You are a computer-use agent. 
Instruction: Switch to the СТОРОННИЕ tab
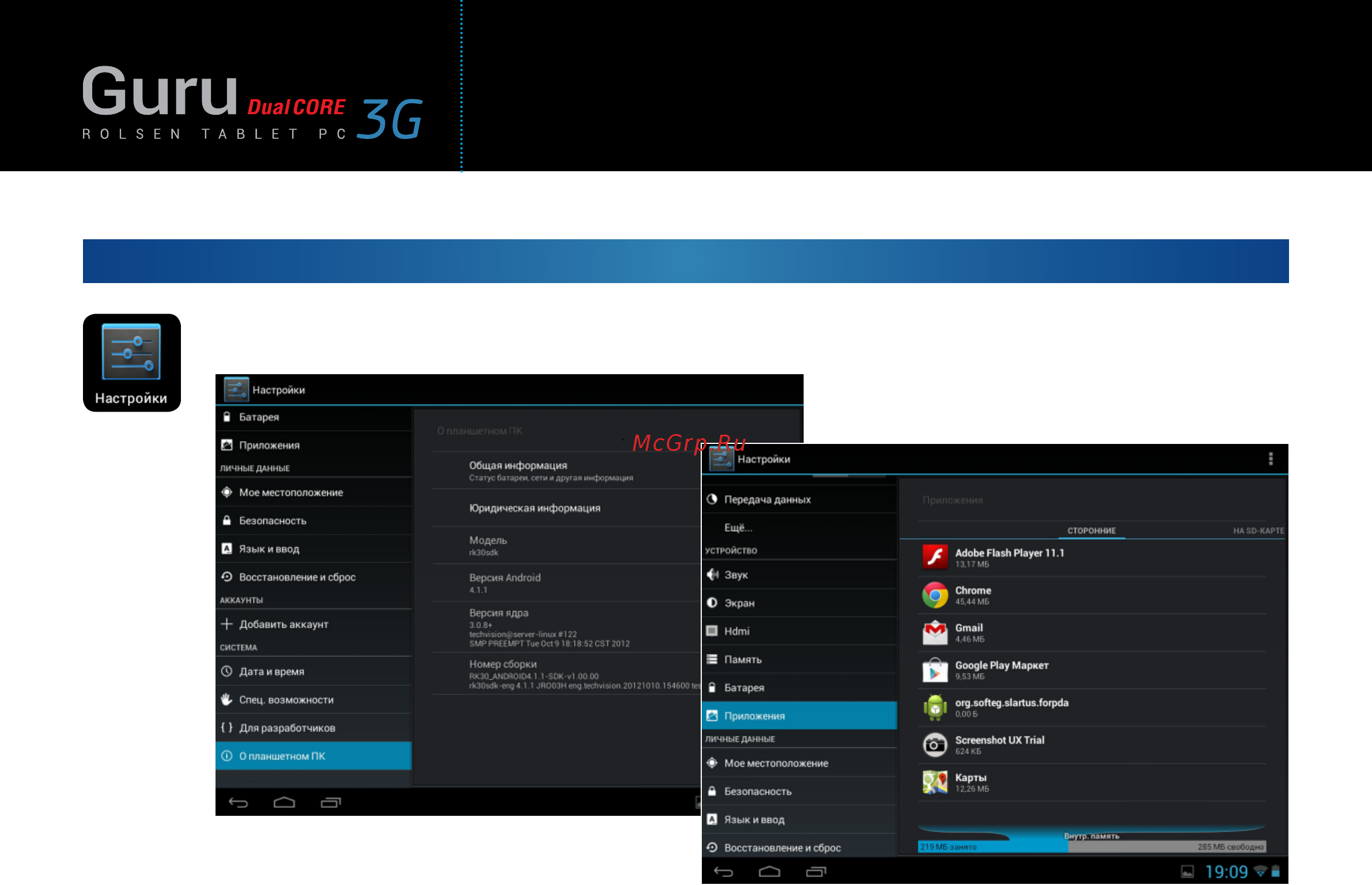(x=1091, y=530)
